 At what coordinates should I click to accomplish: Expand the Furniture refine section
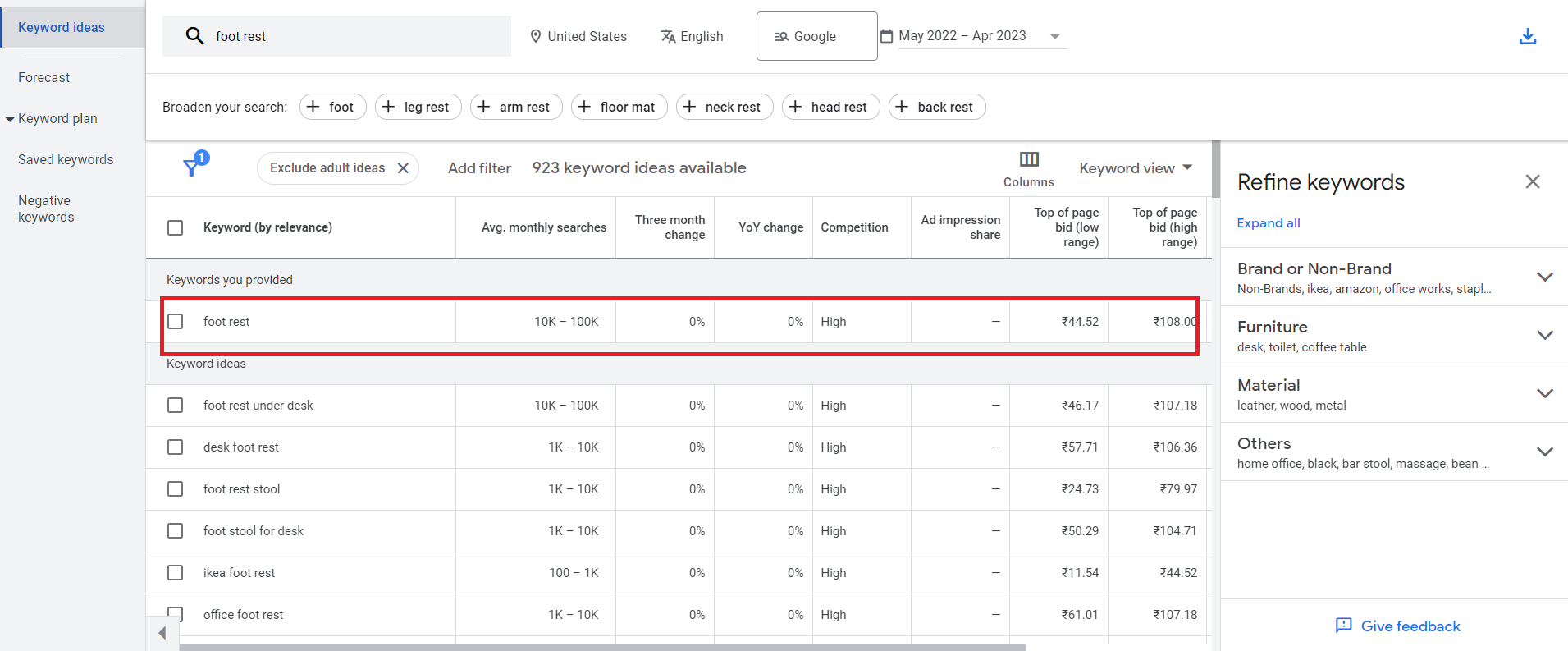1544,335
